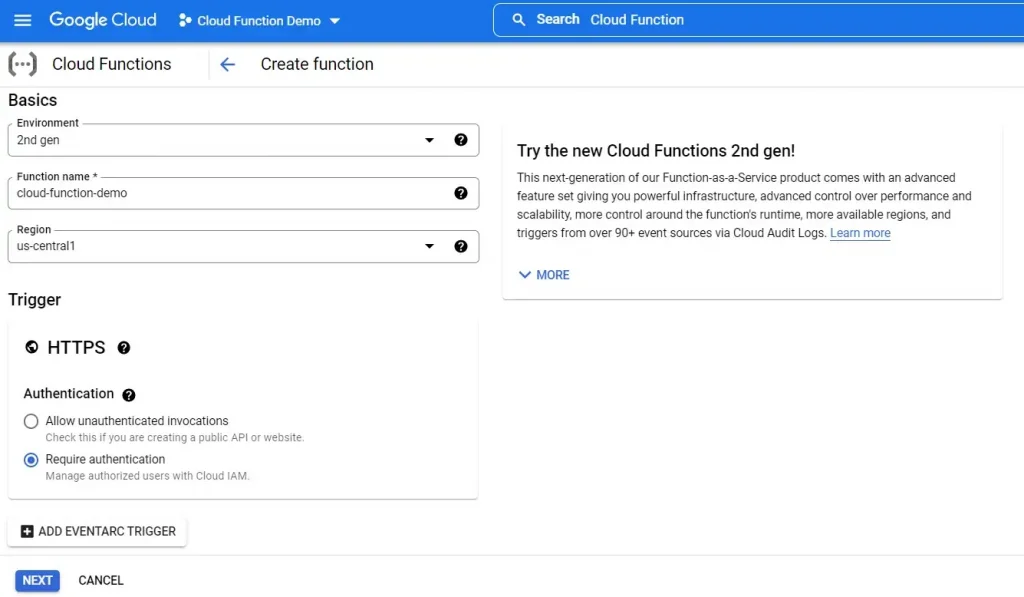
Task: Click the search magnifier icon
Action: coord(519,20)
